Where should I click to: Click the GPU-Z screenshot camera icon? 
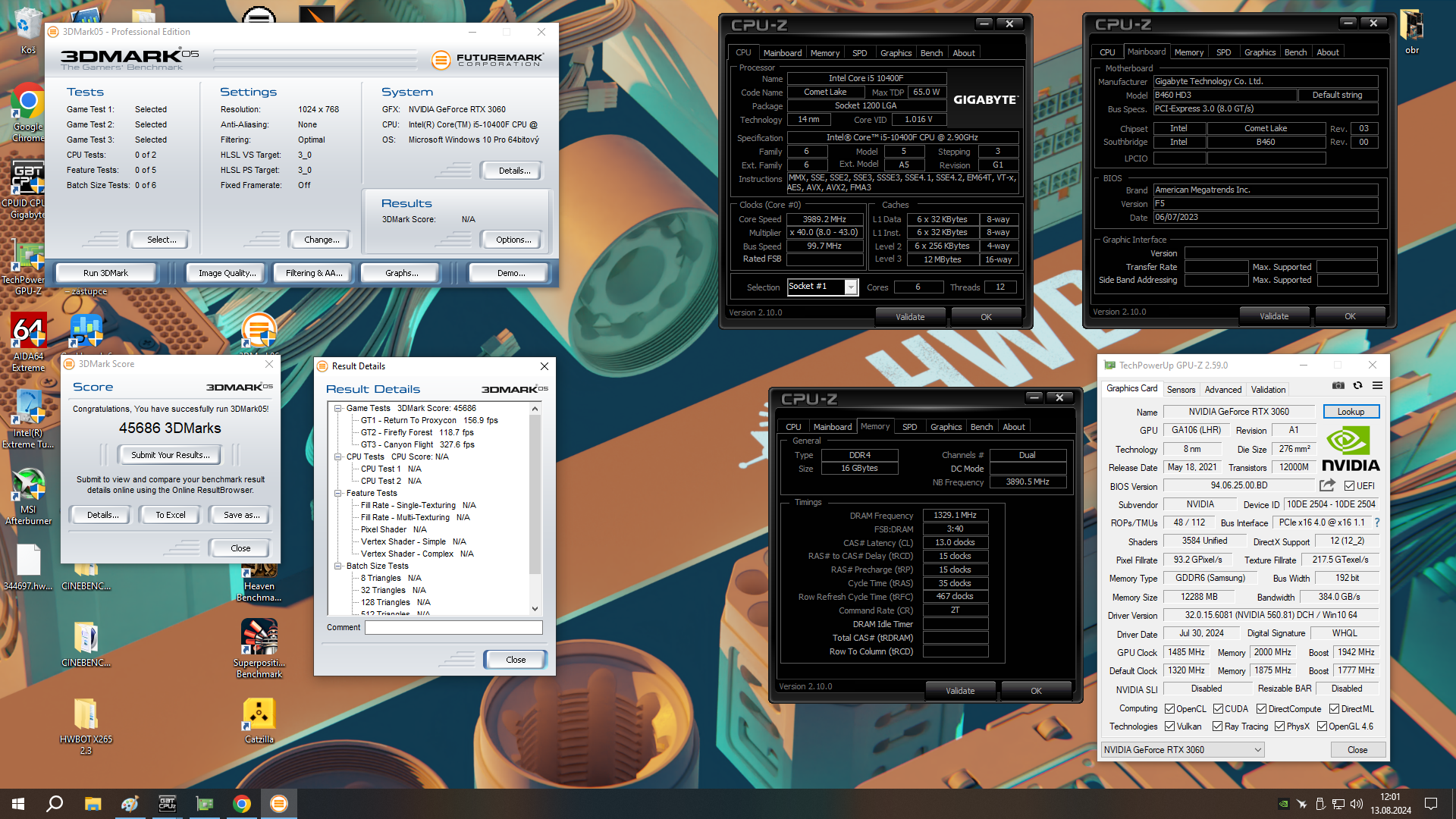(x=1338, y=386)
